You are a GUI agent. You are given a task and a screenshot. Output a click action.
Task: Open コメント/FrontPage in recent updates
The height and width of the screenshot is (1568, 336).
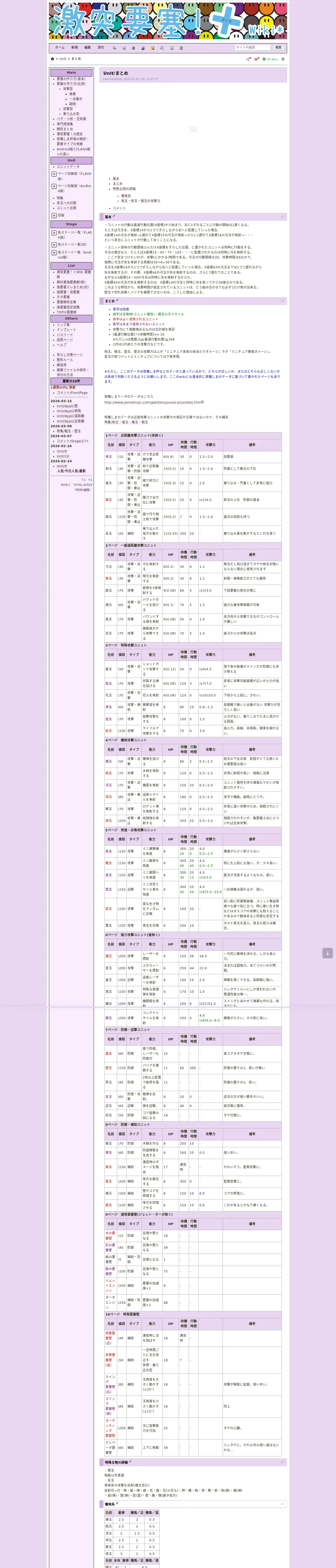(72, 393)
